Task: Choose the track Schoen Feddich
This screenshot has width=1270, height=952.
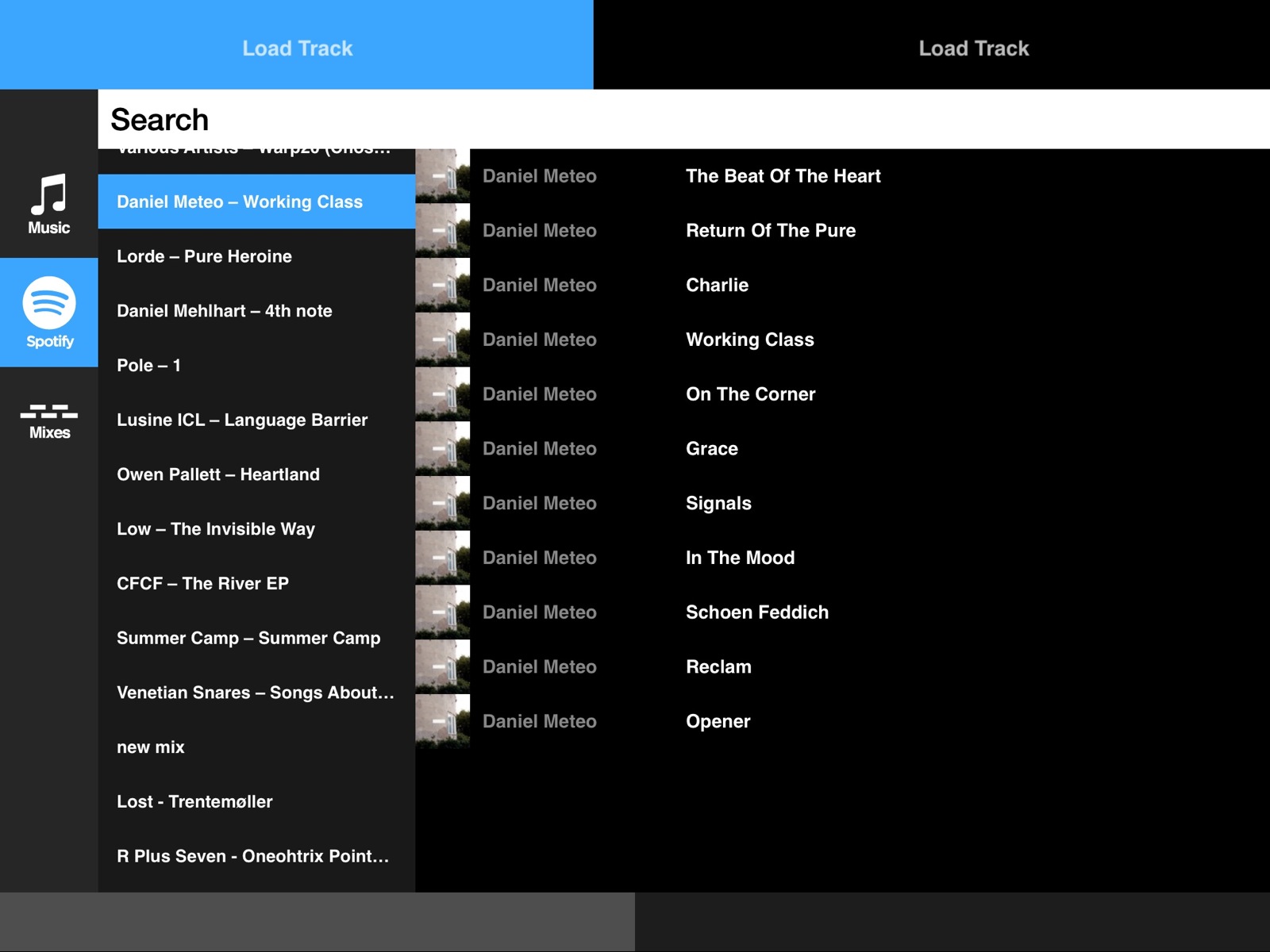Action: [756, 612]
